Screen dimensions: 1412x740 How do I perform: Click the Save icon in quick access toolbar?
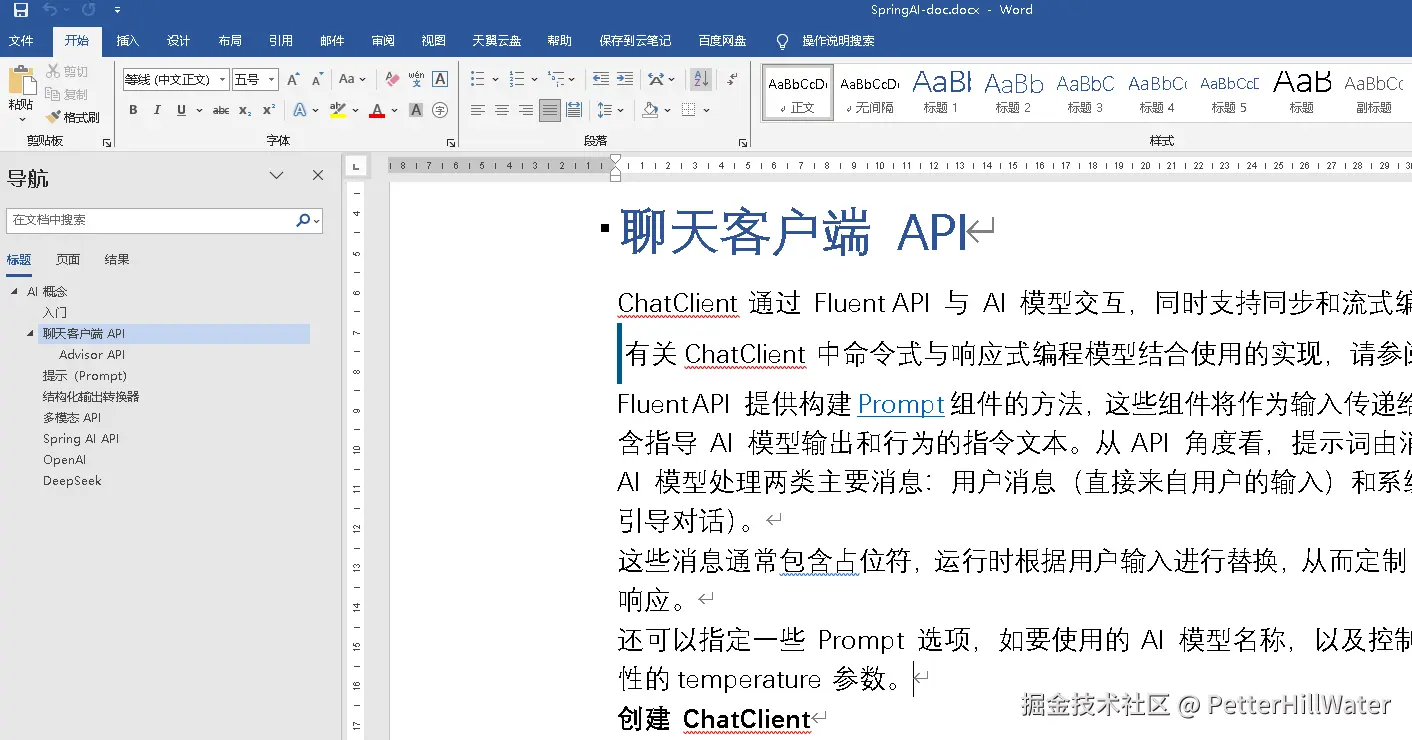pos(20,10)
